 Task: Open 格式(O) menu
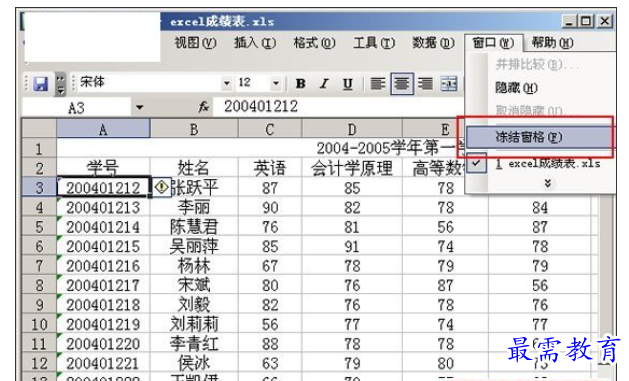coord(314,43)
